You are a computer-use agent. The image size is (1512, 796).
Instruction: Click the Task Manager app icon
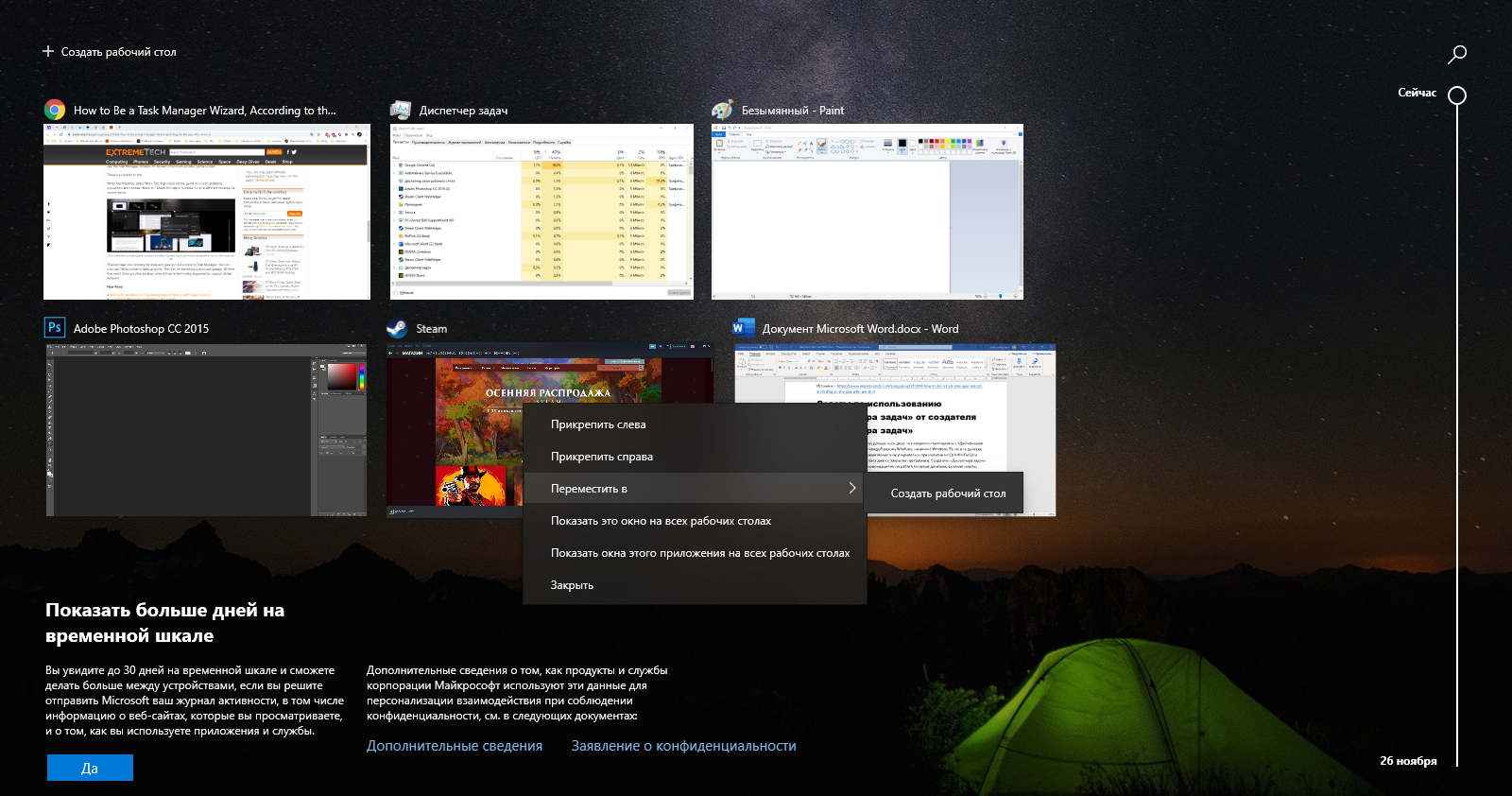(401, 110)
